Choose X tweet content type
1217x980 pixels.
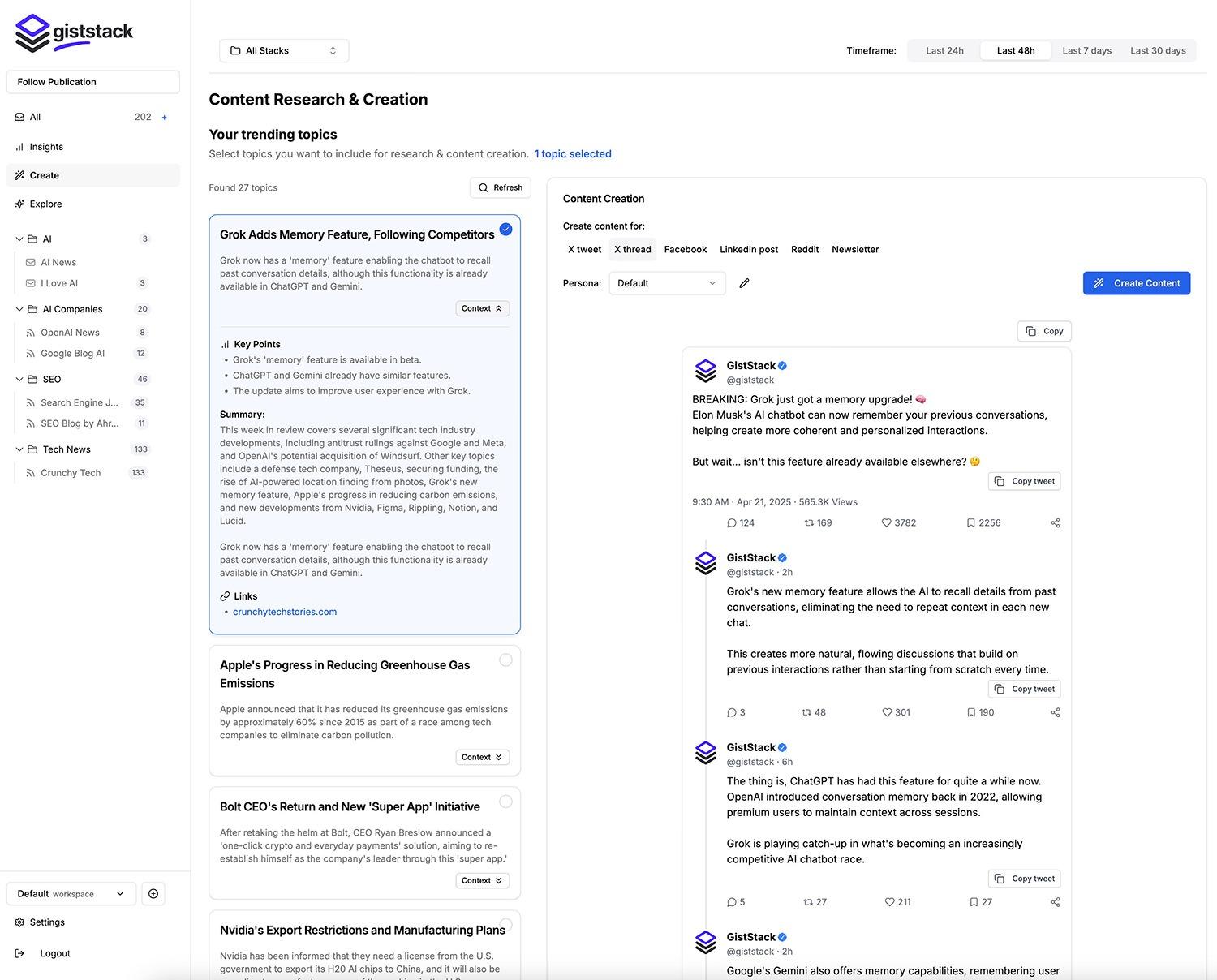[x=584, y=249]
